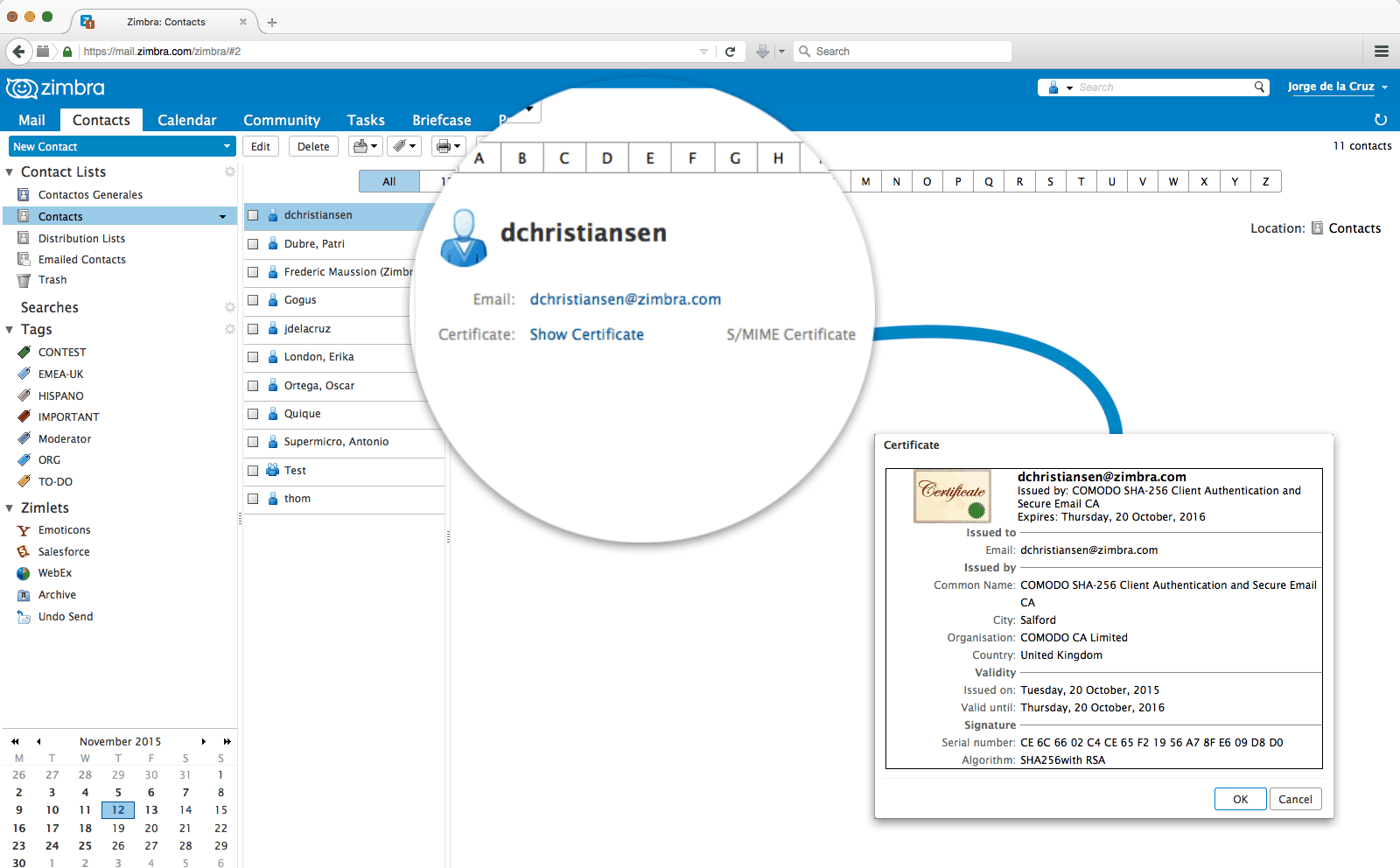Check the Gogus contact checkbox
The height and width of the screenshot is (868, 1400).
[x=253, y=300]
